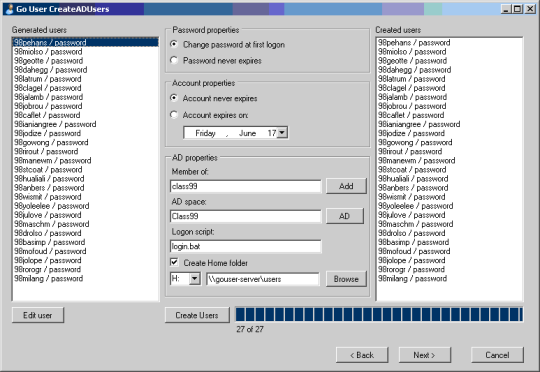Open the expiry date picker dropdown
540x372 pixels.
[x=282, y=133]
